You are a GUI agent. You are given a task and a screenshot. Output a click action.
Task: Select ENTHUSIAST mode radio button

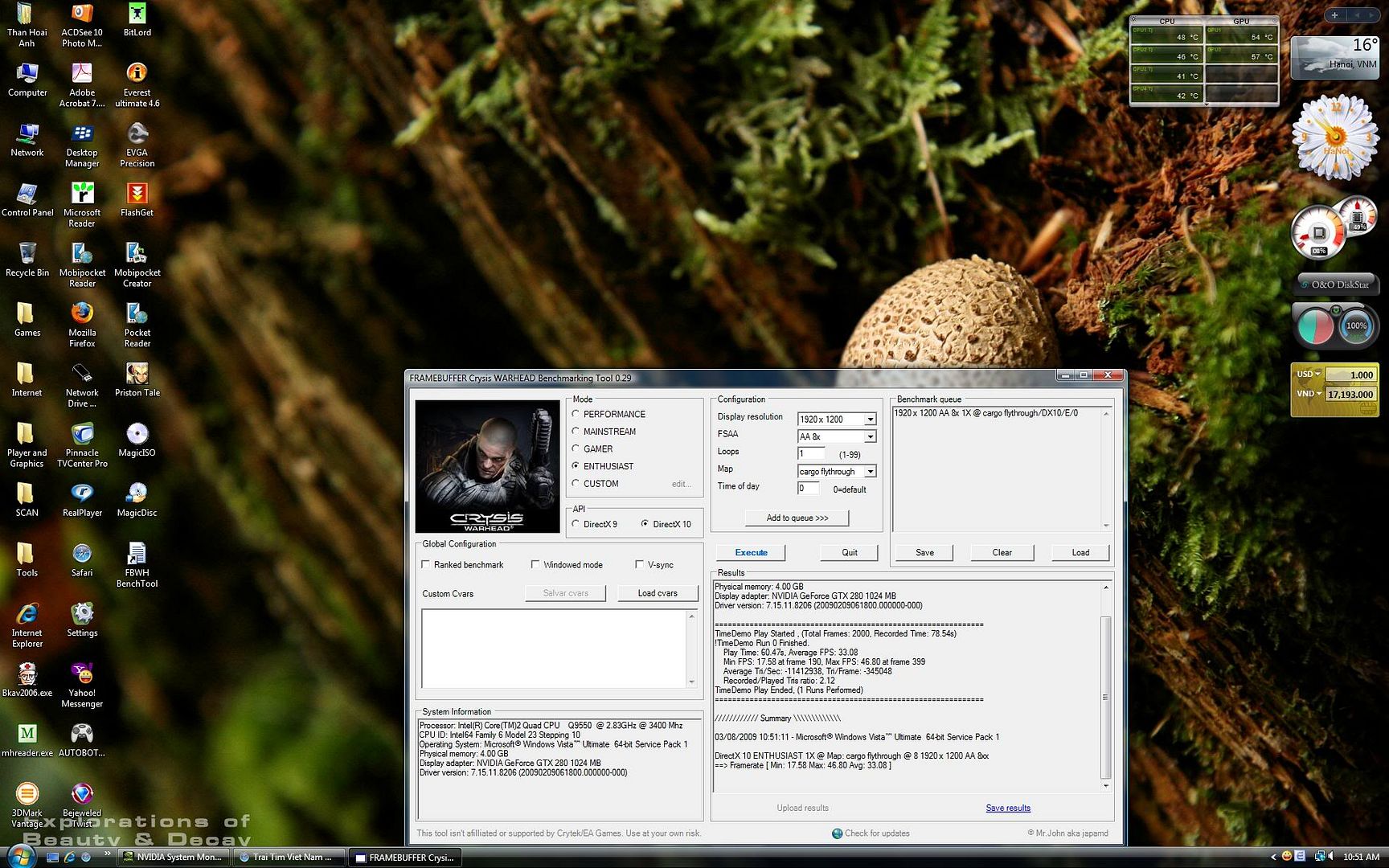[576, 466]
